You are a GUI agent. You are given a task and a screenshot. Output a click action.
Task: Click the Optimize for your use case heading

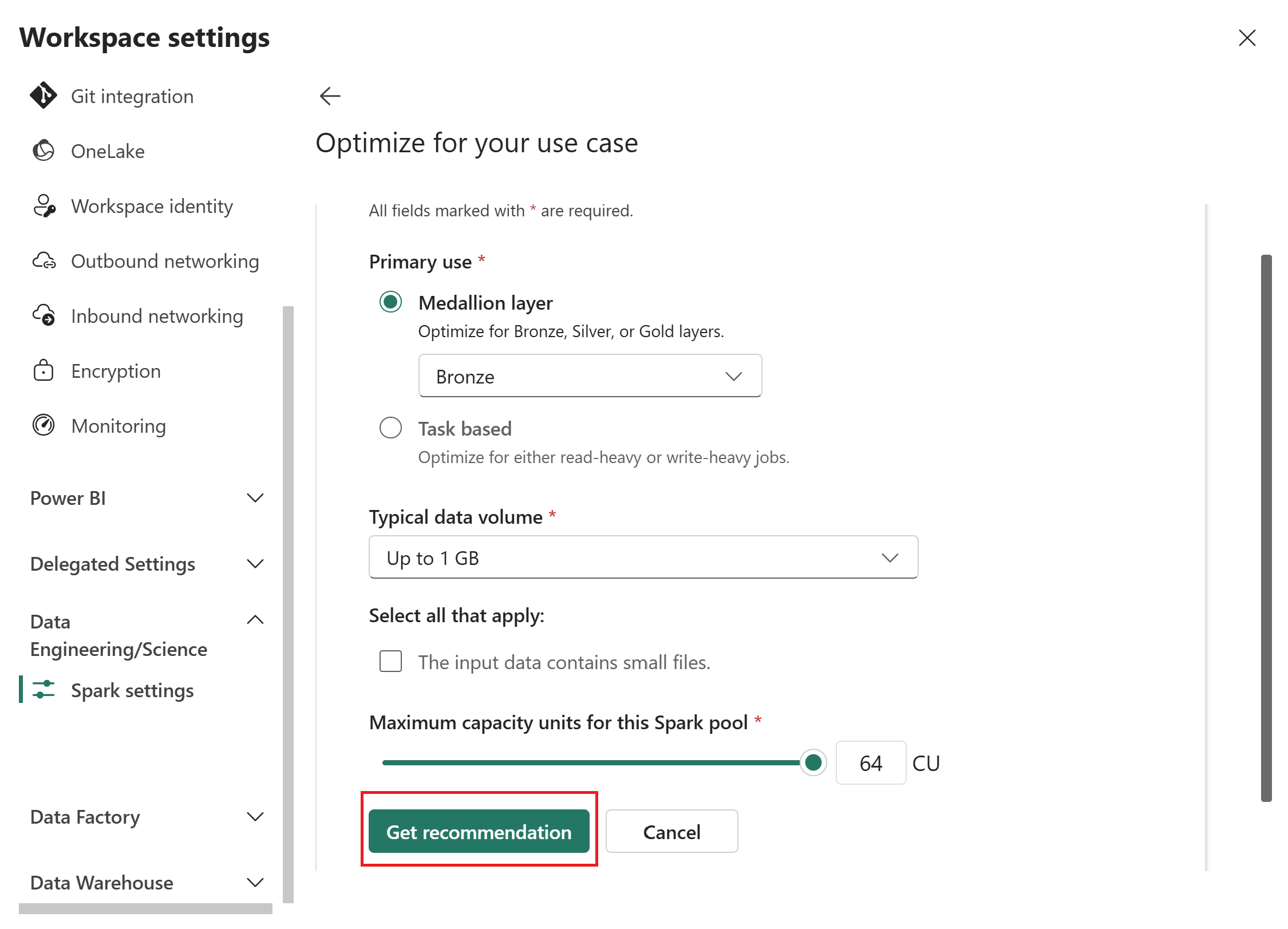pyautogui.click(x=476, y=143)
